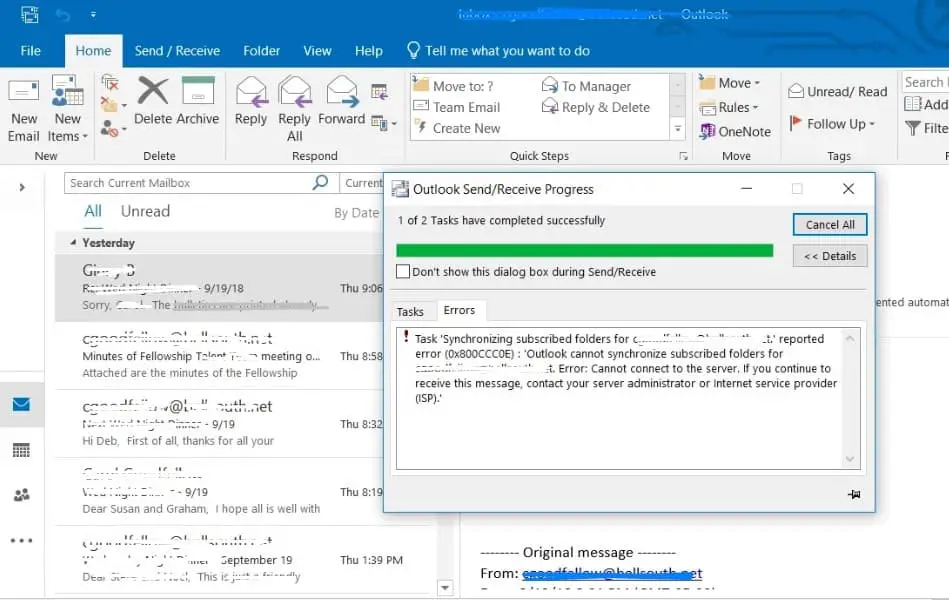
Task: Click the sender email link in Original message
Action: point(612,573)
